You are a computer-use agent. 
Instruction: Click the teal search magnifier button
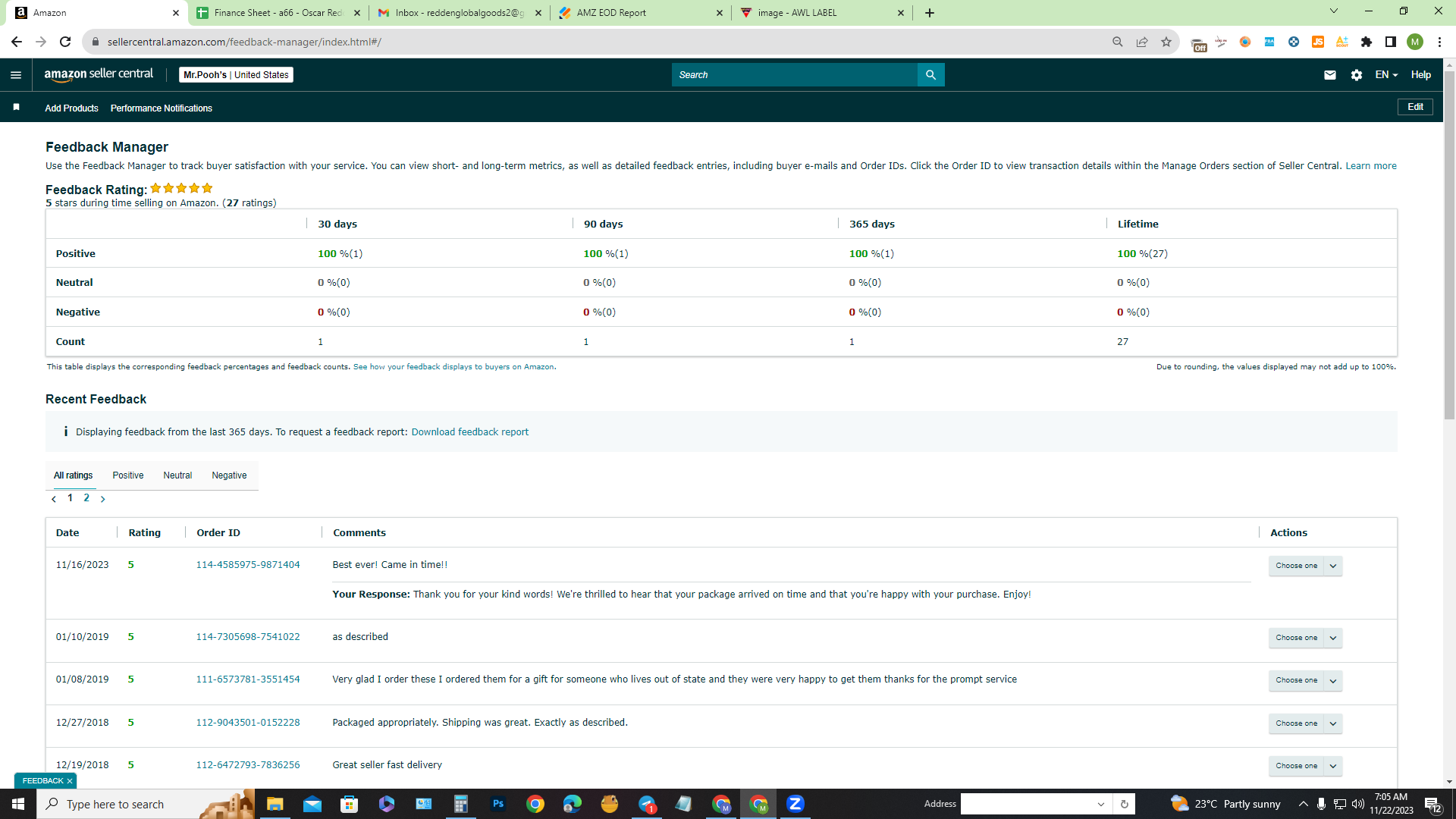pos(930,75)
